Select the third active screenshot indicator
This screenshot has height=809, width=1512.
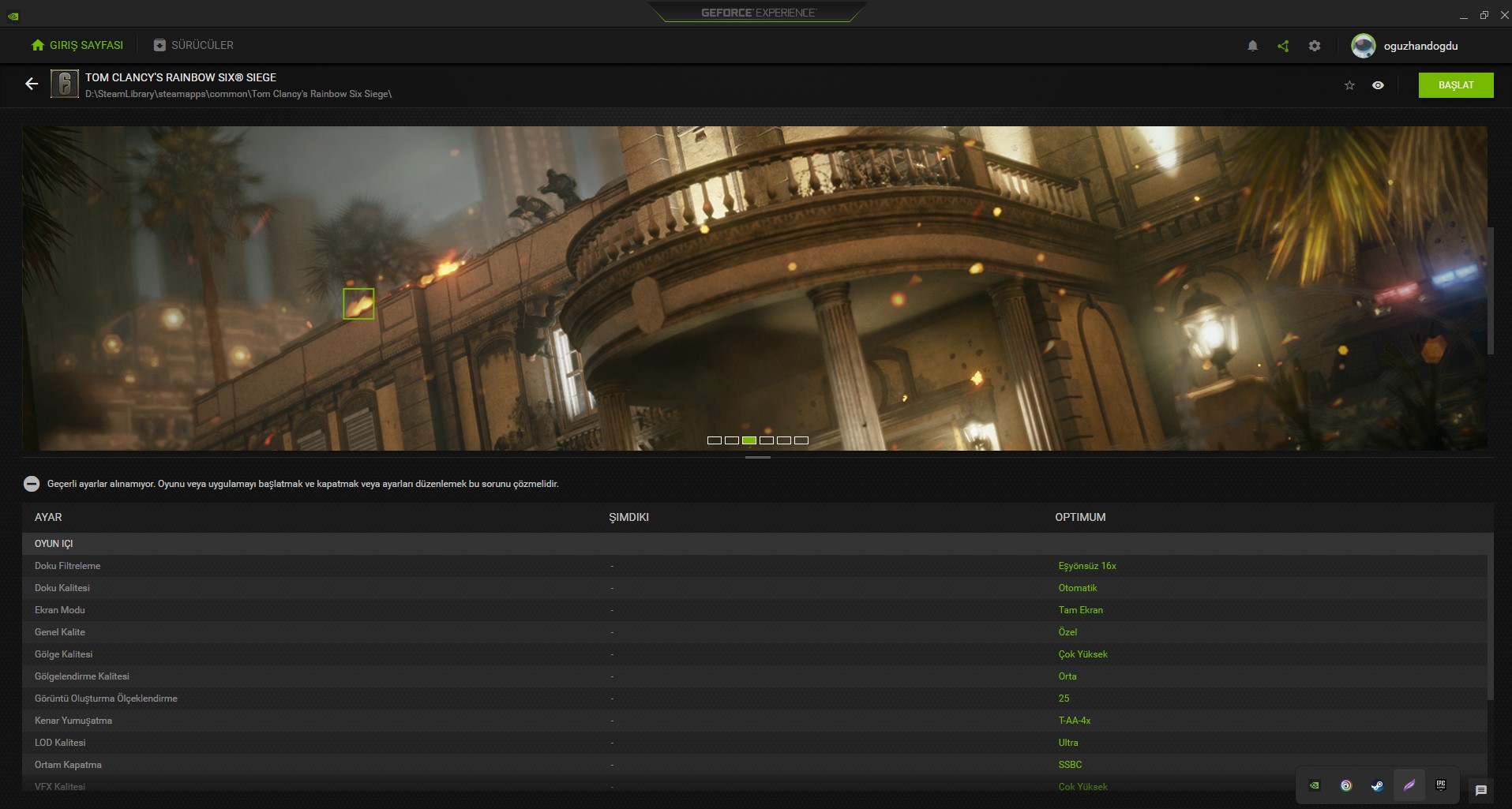click(x=749, y=440)
